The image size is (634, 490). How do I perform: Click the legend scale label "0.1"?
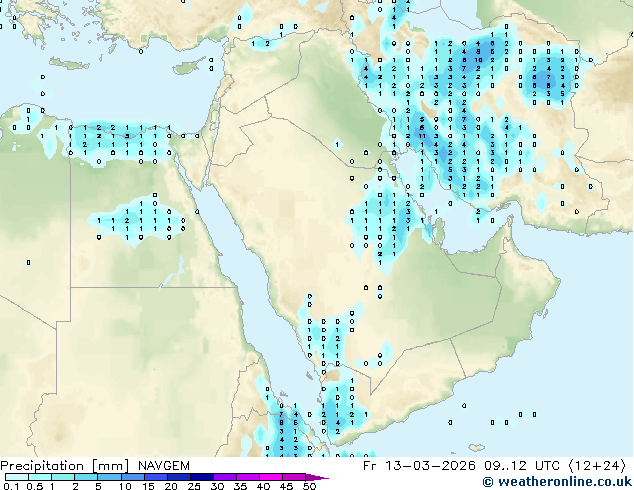coord(11,486)
